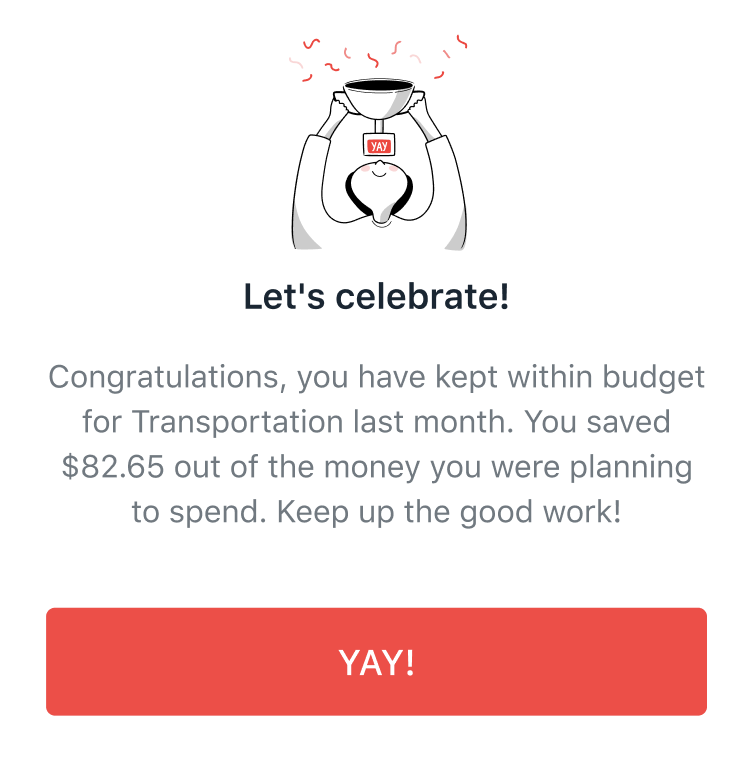756x764 pixels.
Task: Click the "kept within budget" phrase
Action: (569, 378)
